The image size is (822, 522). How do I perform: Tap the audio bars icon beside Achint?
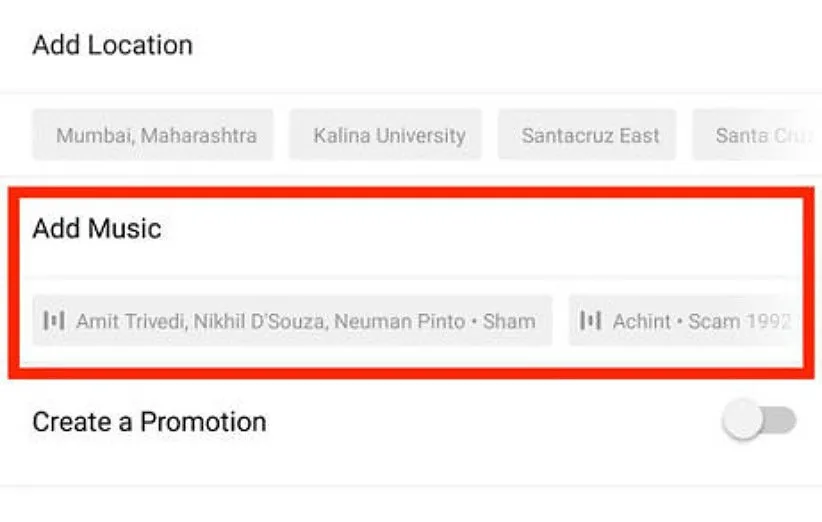[591, 321]
